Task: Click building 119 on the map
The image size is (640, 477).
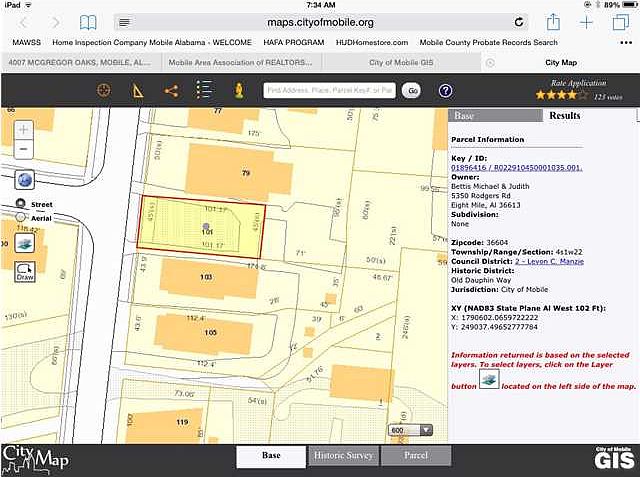Action: coord(166,426)
